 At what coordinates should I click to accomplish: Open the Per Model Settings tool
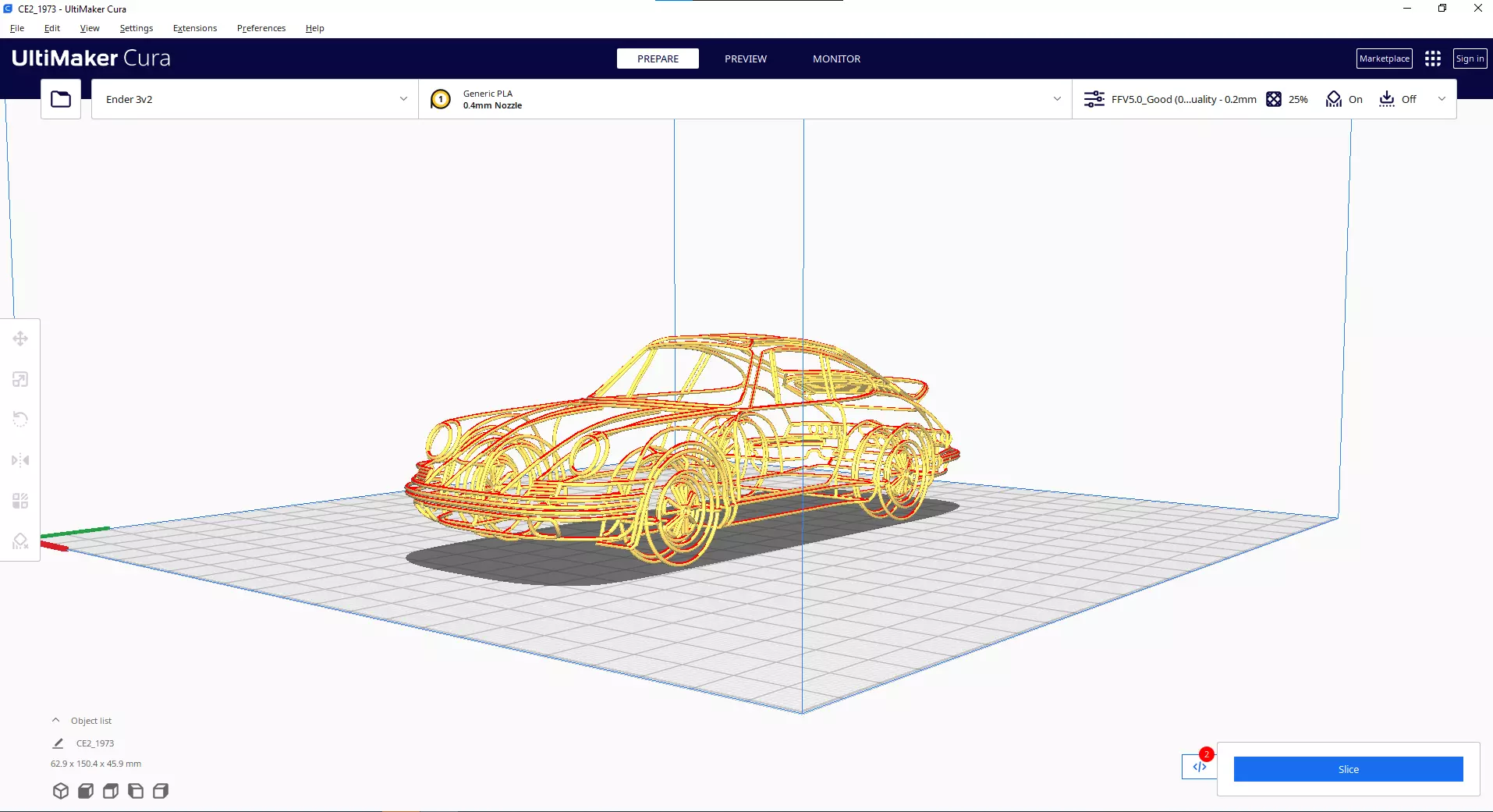click(20, 501)
